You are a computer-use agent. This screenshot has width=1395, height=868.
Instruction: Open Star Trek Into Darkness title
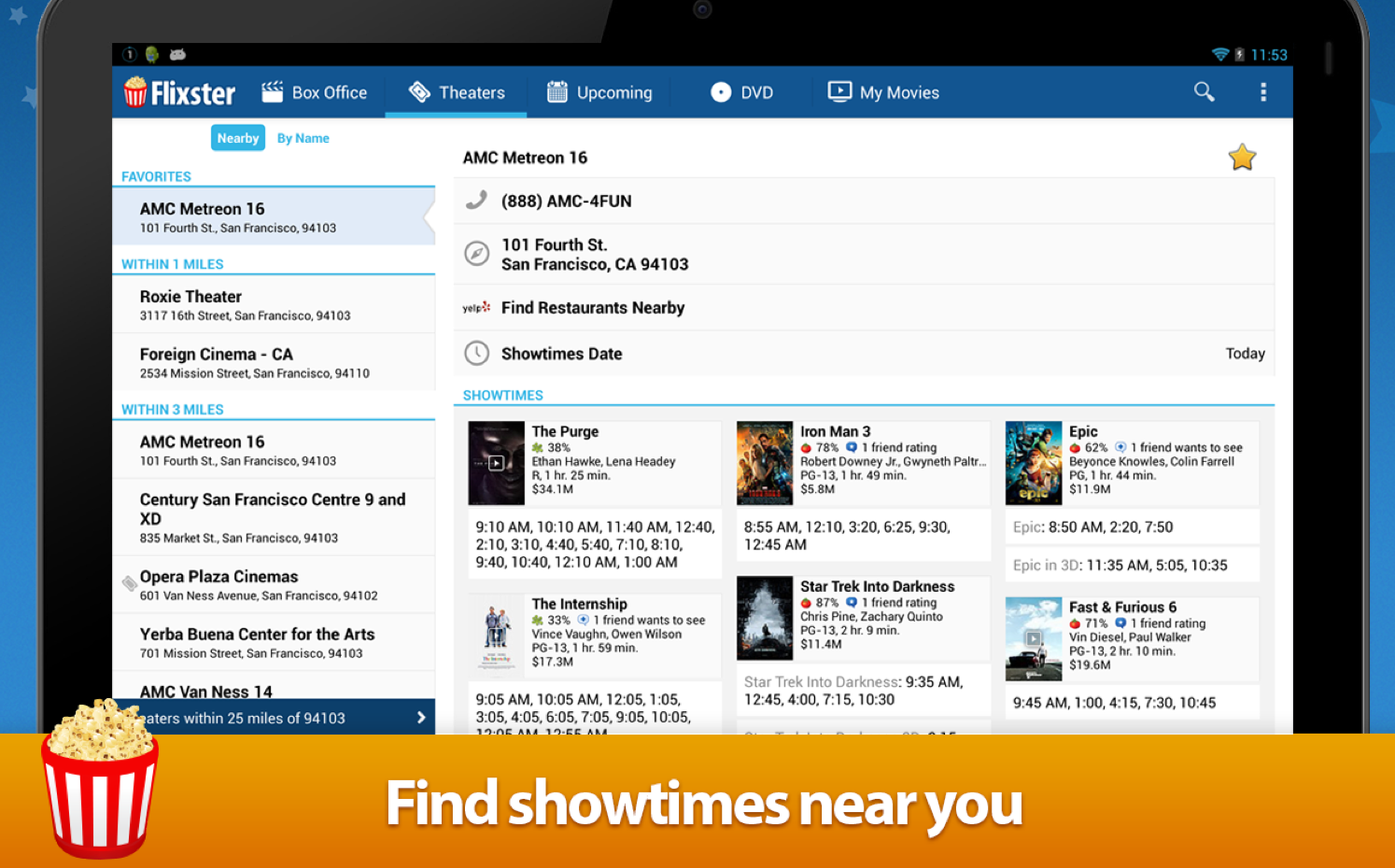(x=877, y=586)
